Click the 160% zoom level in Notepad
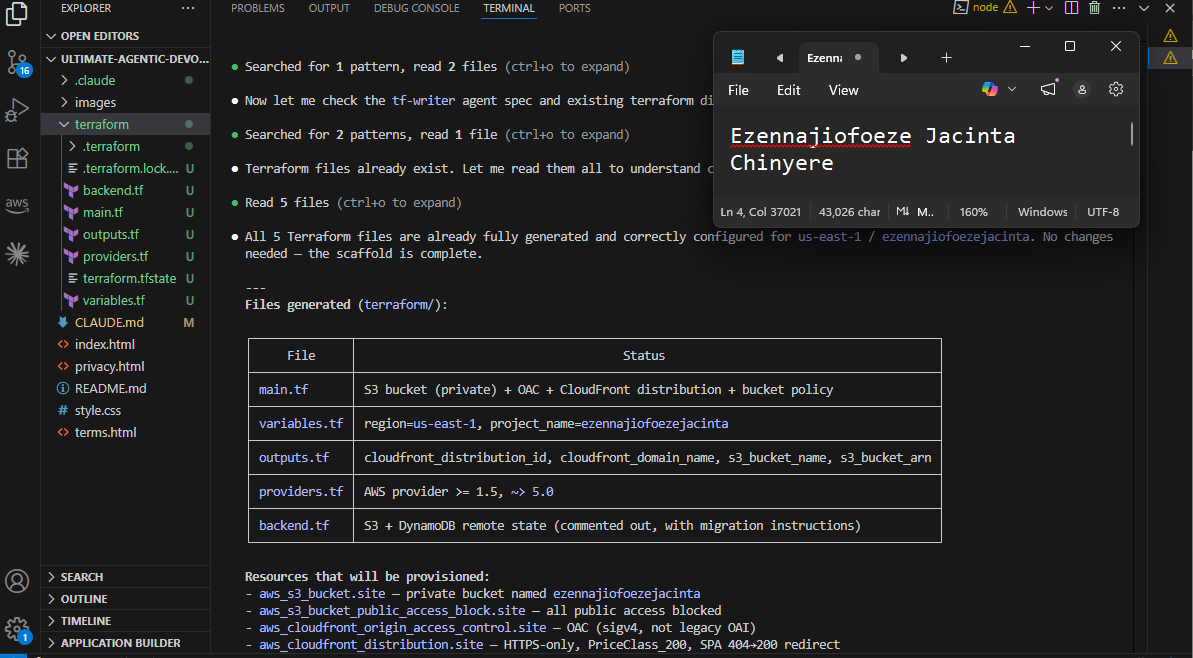The image size is (1193, 658). [x=973, y=212]
